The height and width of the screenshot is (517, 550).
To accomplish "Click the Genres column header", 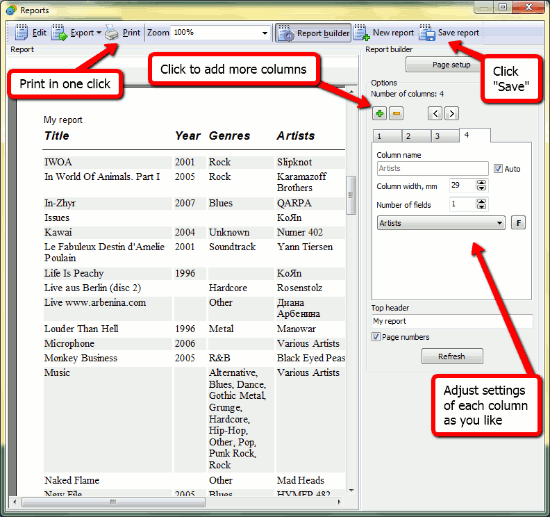I will point(230,136).
